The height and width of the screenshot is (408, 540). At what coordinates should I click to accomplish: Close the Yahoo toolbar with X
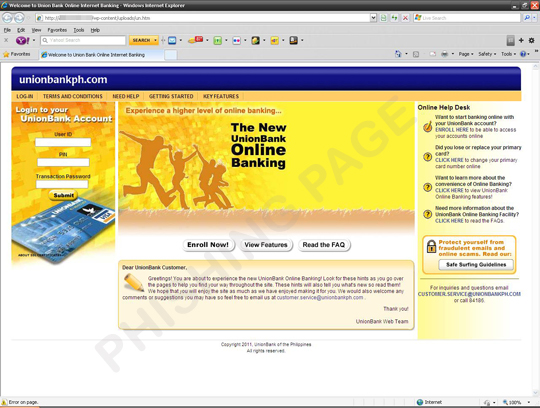click(6, 40)
